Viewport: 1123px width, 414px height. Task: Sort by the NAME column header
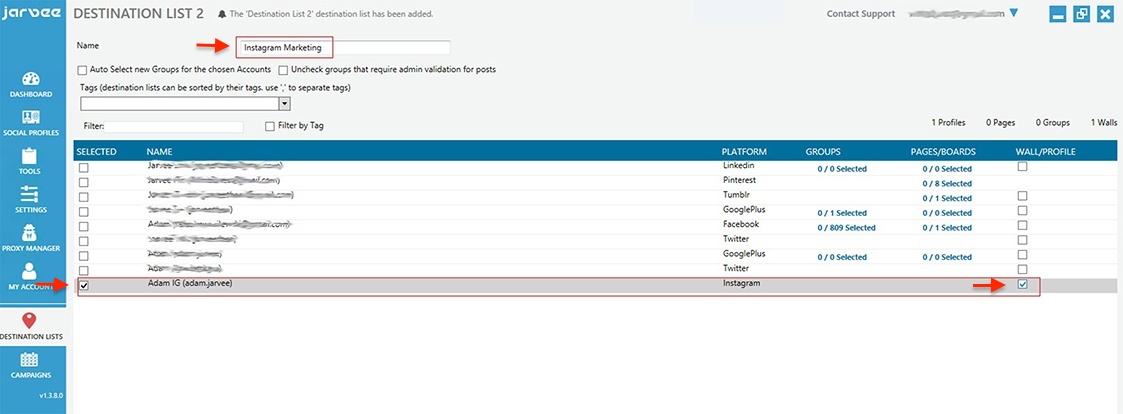(159, 152)
